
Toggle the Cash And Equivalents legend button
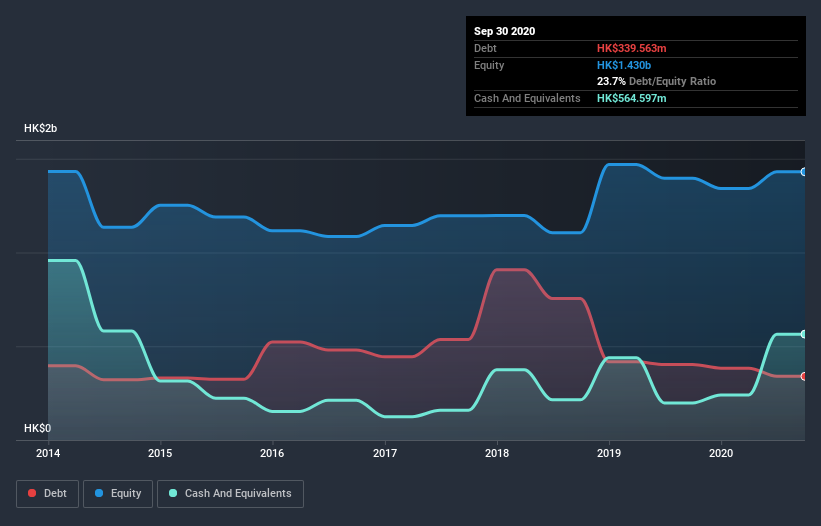point(230,494)
